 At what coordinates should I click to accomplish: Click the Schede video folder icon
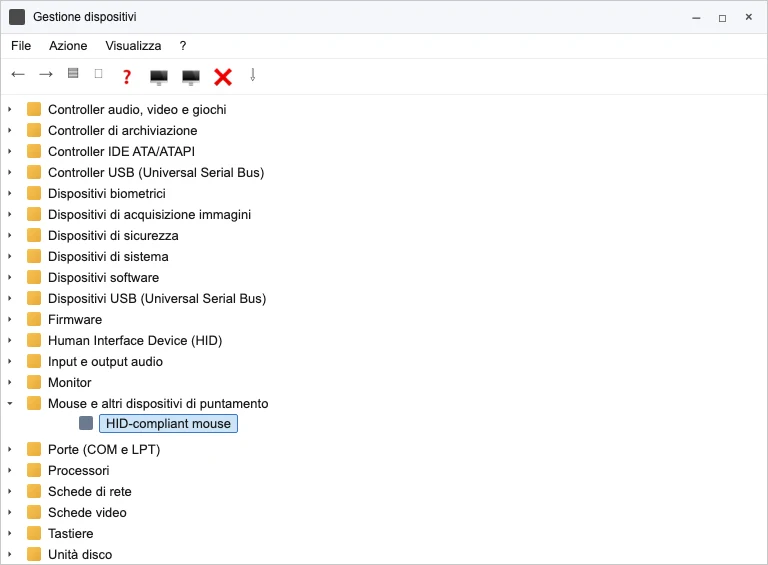(34, 512)
